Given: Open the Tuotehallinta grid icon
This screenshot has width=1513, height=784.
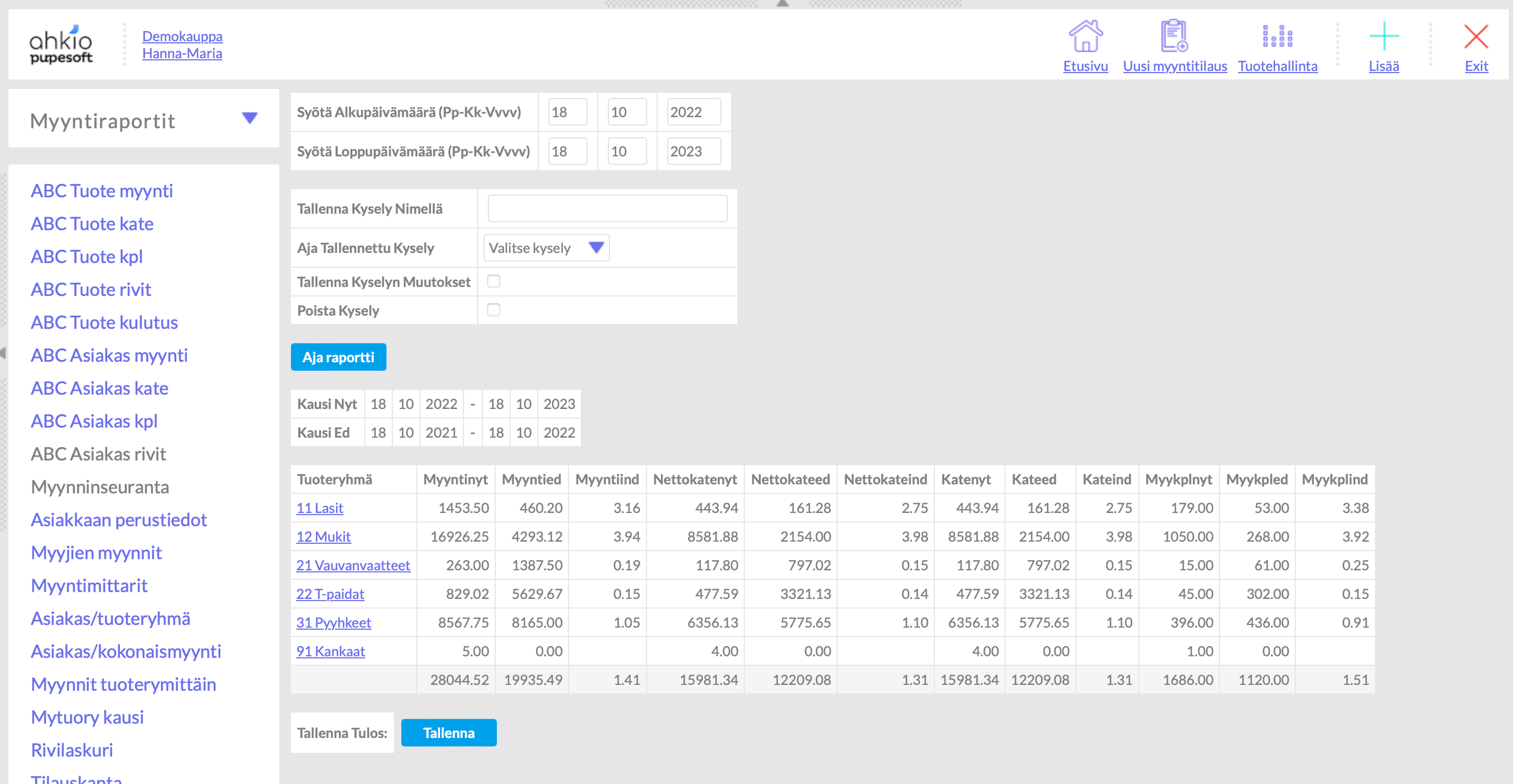Looking at the screenshot, I should [x=1277, y=36].
